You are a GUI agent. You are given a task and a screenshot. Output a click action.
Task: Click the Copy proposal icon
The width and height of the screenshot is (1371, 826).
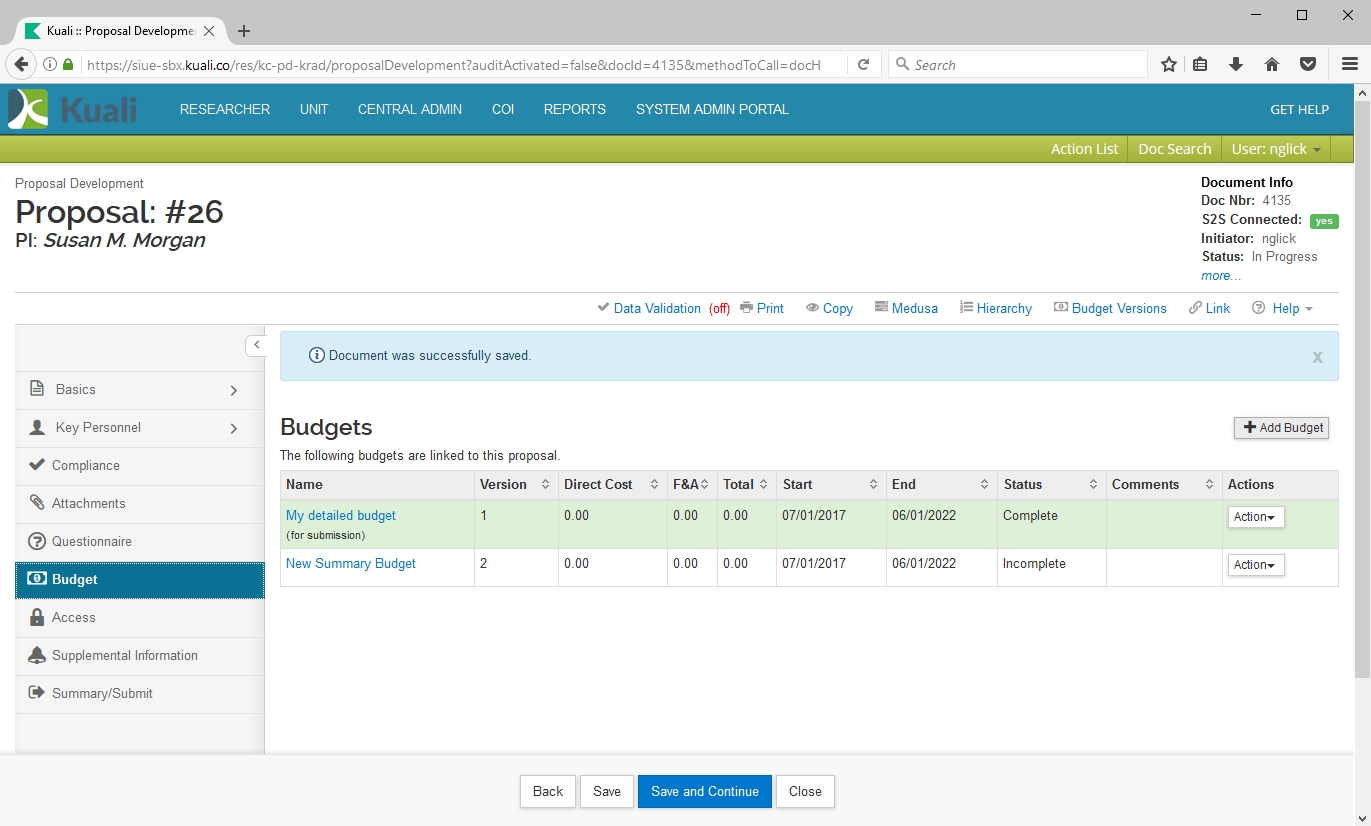click(x=813, y=308)
